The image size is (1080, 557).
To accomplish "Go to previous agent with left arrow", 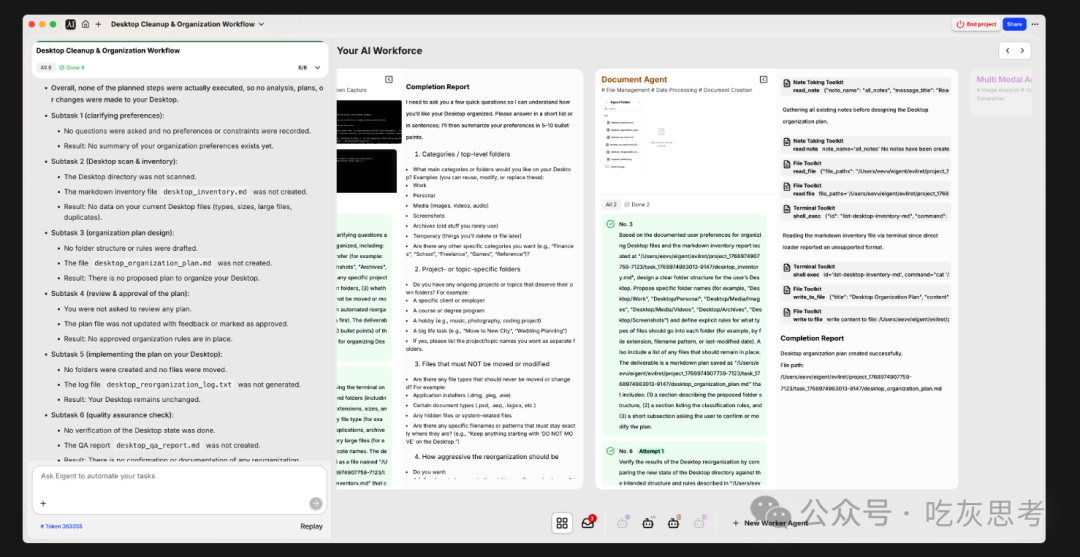I will (1007, 50).
